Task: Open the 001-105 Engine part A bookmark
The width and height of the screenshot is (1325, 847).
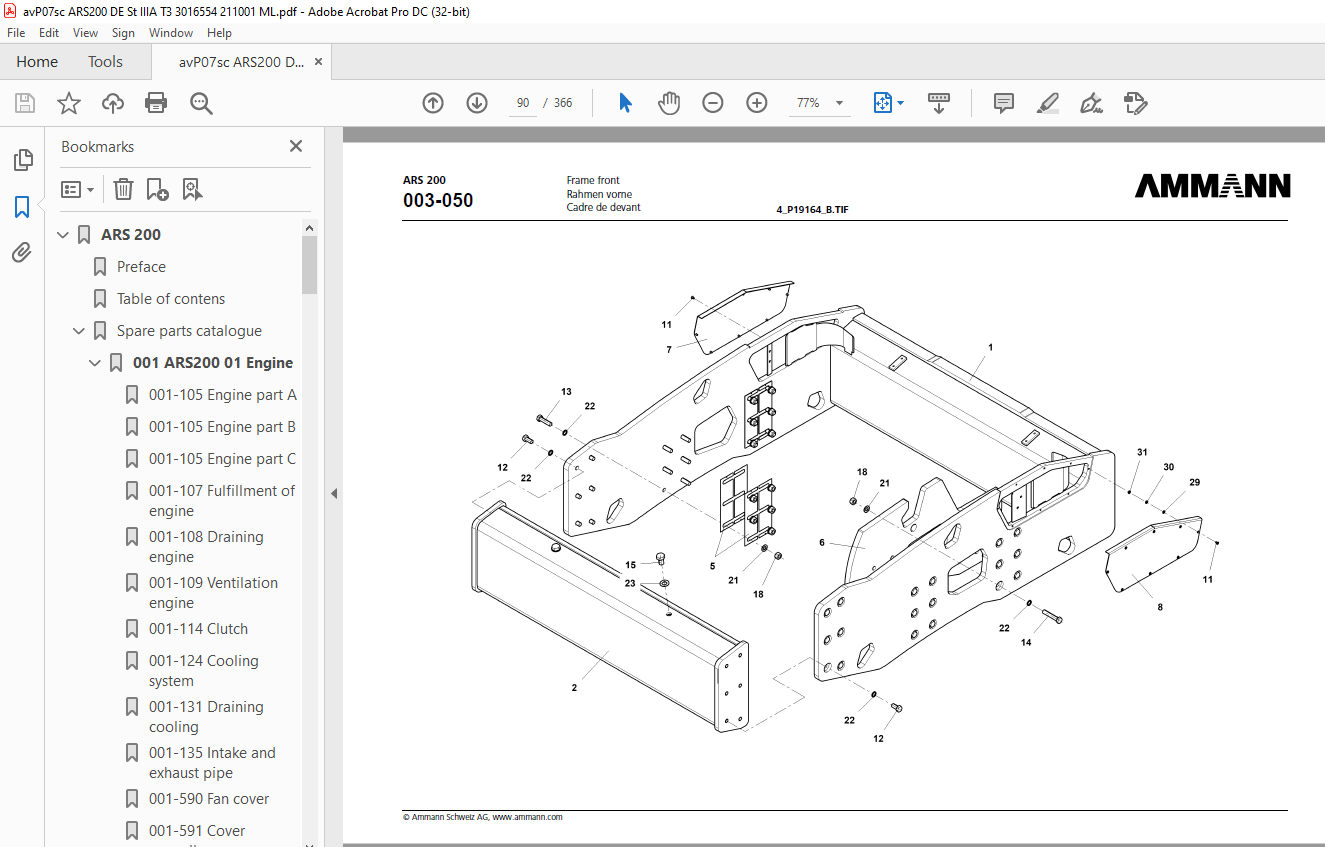Action: (x=223, y=395)
